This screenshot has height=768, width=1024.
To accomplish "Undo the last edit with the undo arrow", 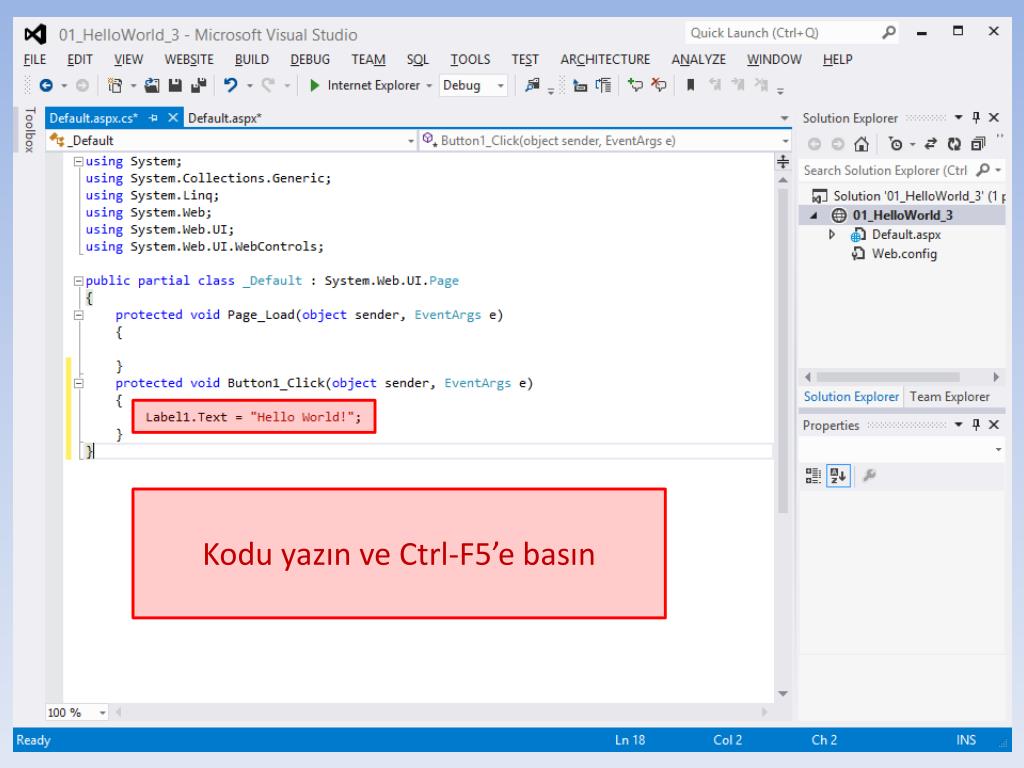I will [231, 86].
